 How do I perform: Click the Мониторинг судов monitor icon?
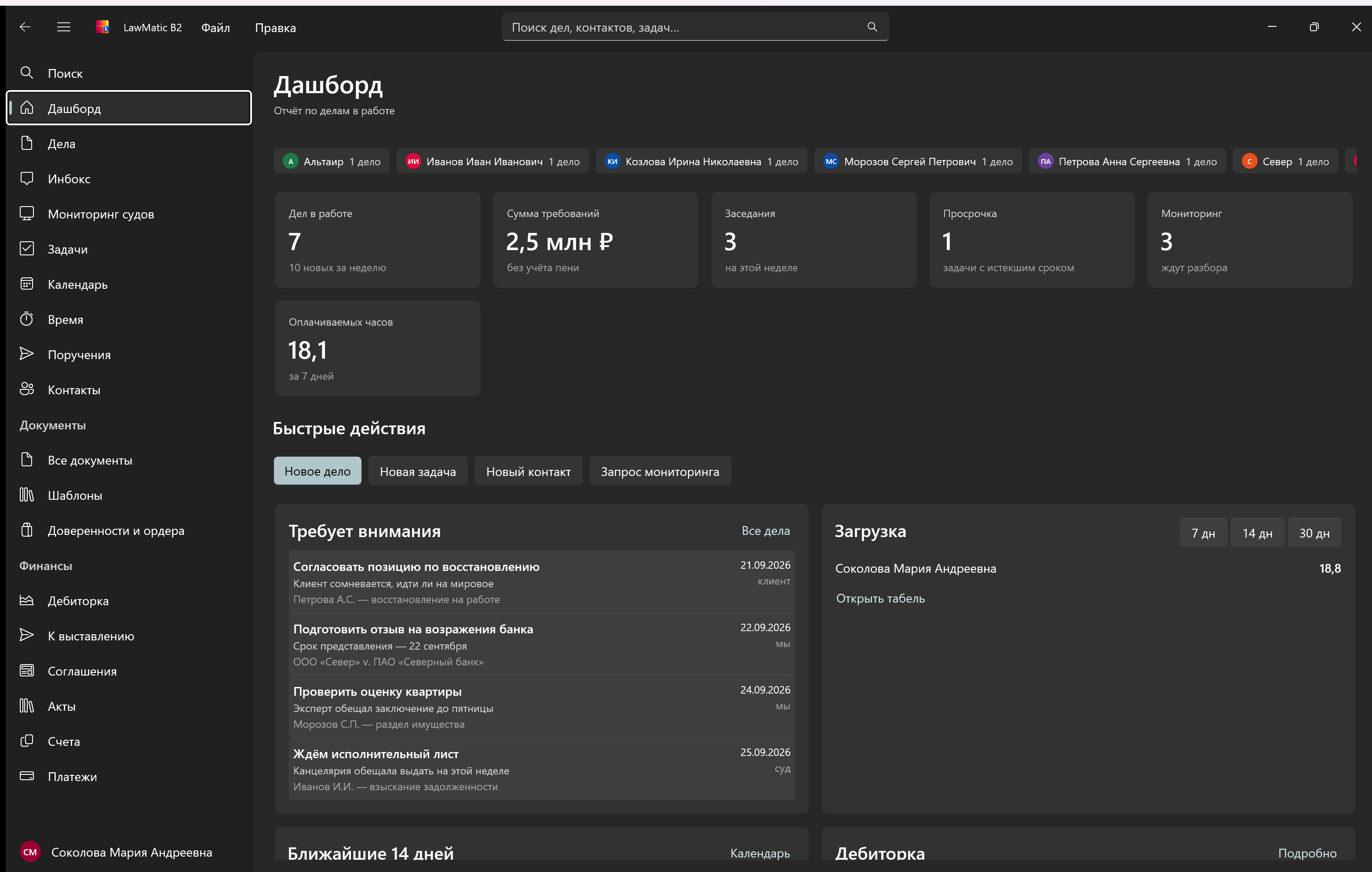27,214
